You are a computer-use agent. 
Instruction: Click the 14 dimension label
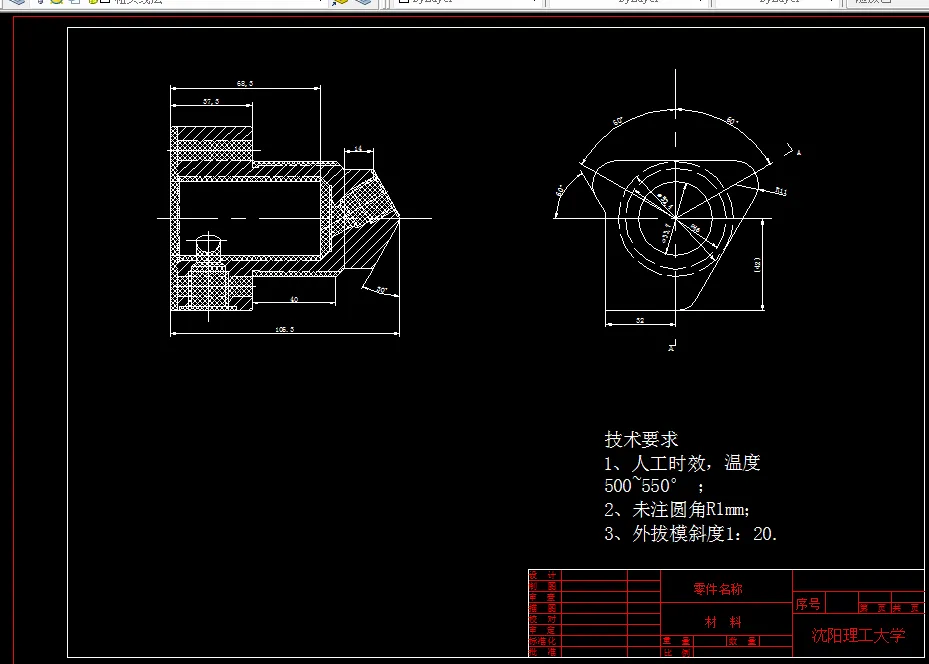tap(358, 148)
